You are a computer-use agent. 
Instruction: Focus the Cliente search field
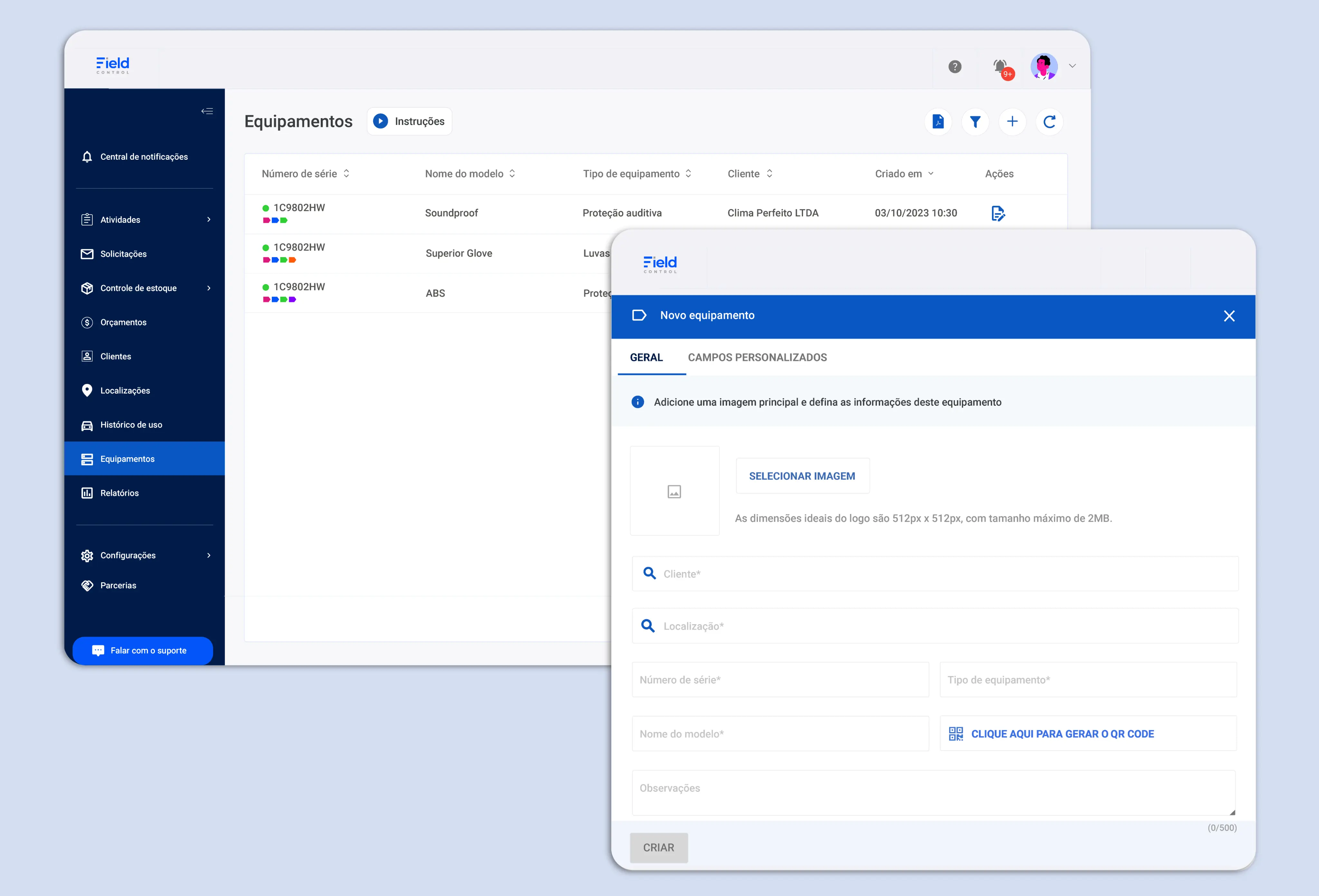(935, 574)
